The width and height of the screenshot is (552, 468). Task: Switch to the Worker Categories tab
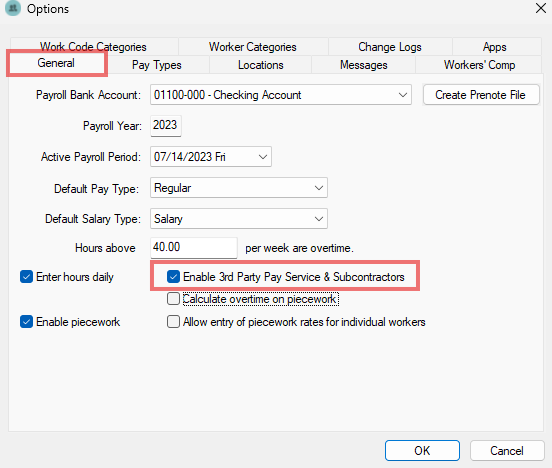click(x=253, y=46)
